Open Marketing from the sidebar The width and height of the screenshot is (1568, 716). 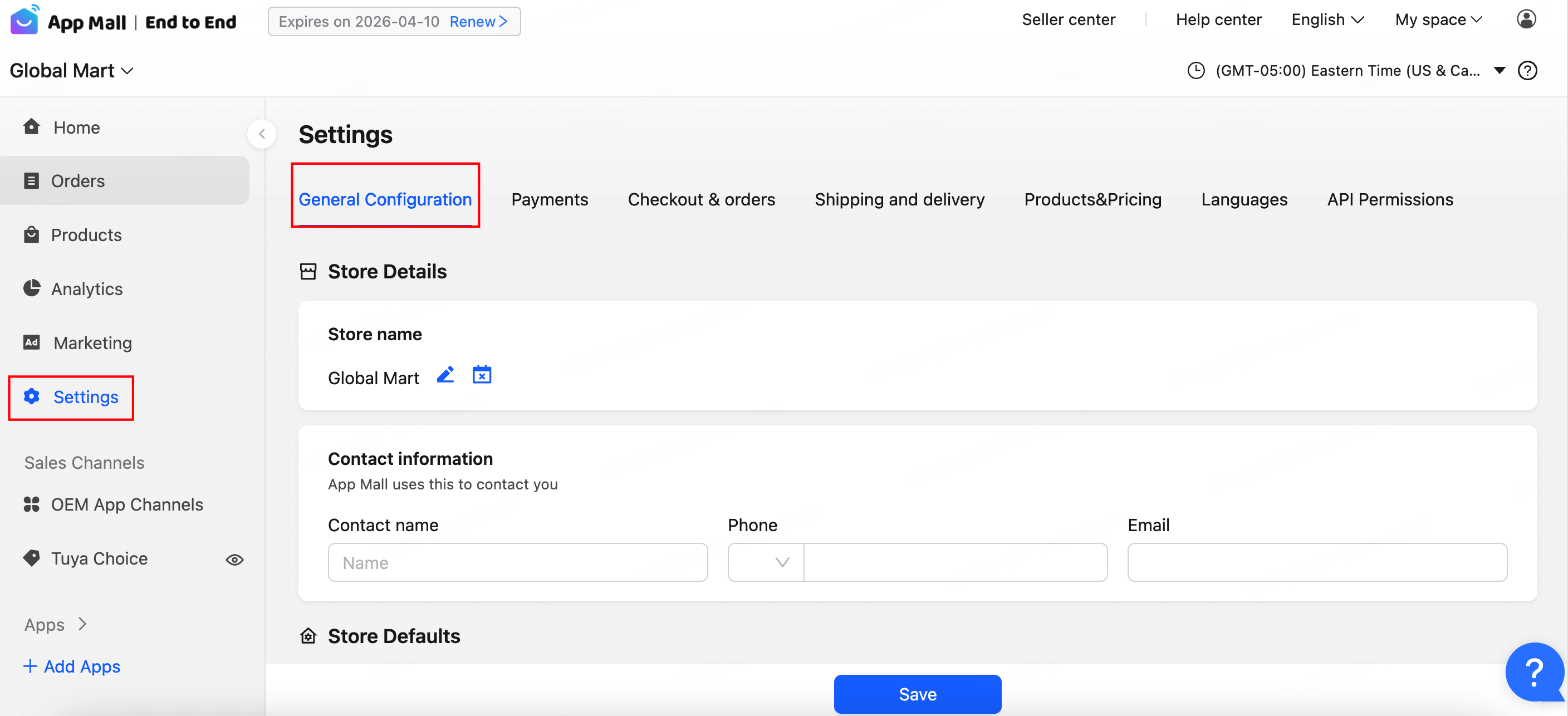coord(92,343)
